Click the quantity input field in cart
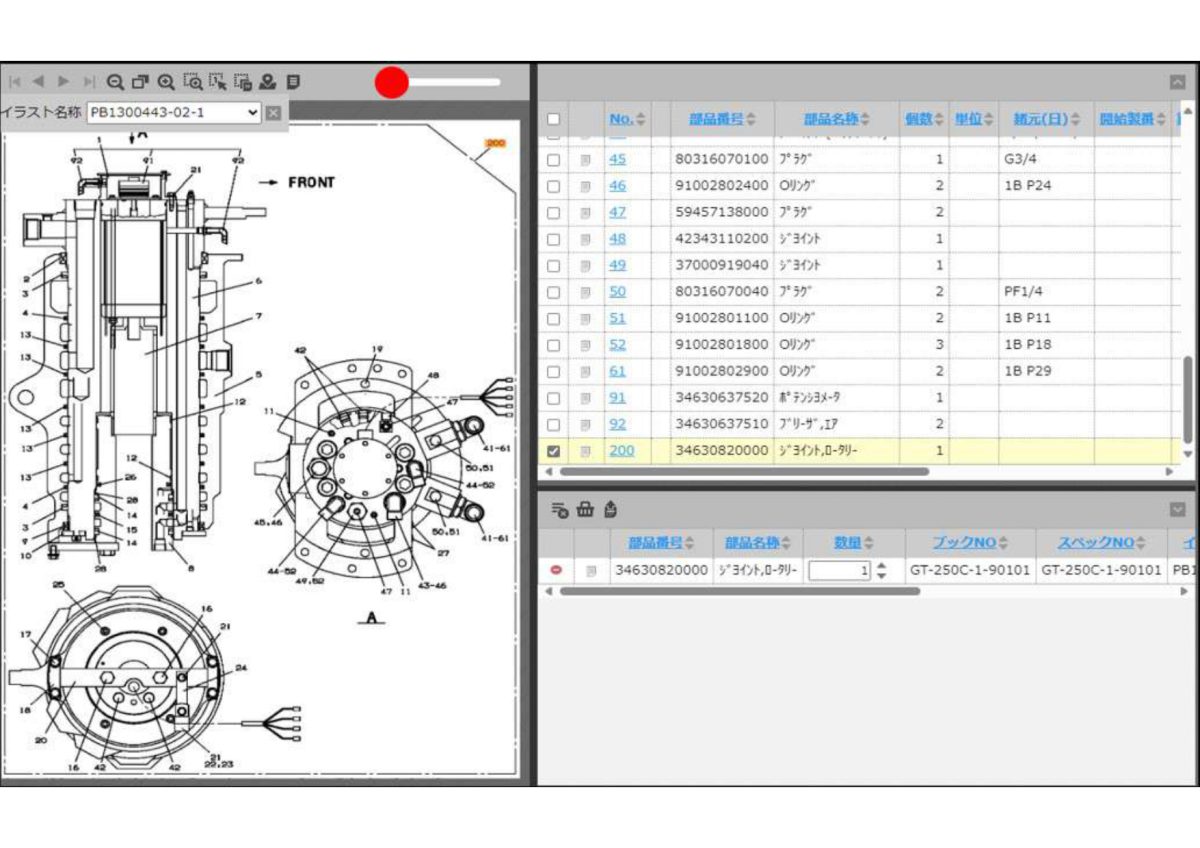The image size is (1200, 848). click(x=840, y=570)
